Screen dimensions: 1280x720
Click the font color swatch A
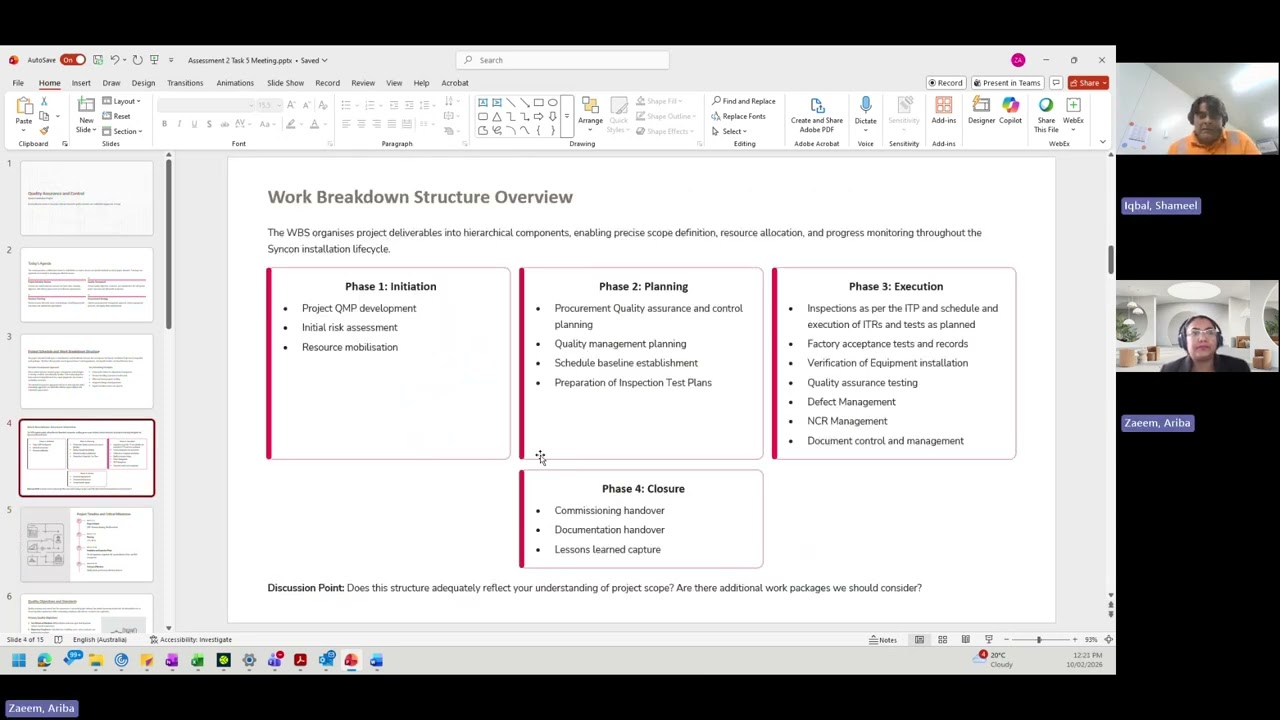coord(313,124)
